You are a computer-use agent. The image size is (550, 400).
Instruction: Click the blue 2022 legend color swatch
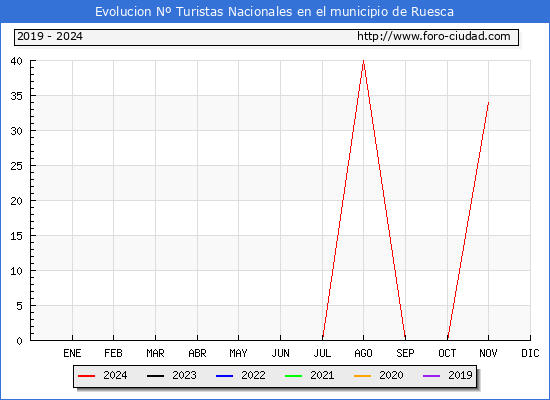point(224,376)
